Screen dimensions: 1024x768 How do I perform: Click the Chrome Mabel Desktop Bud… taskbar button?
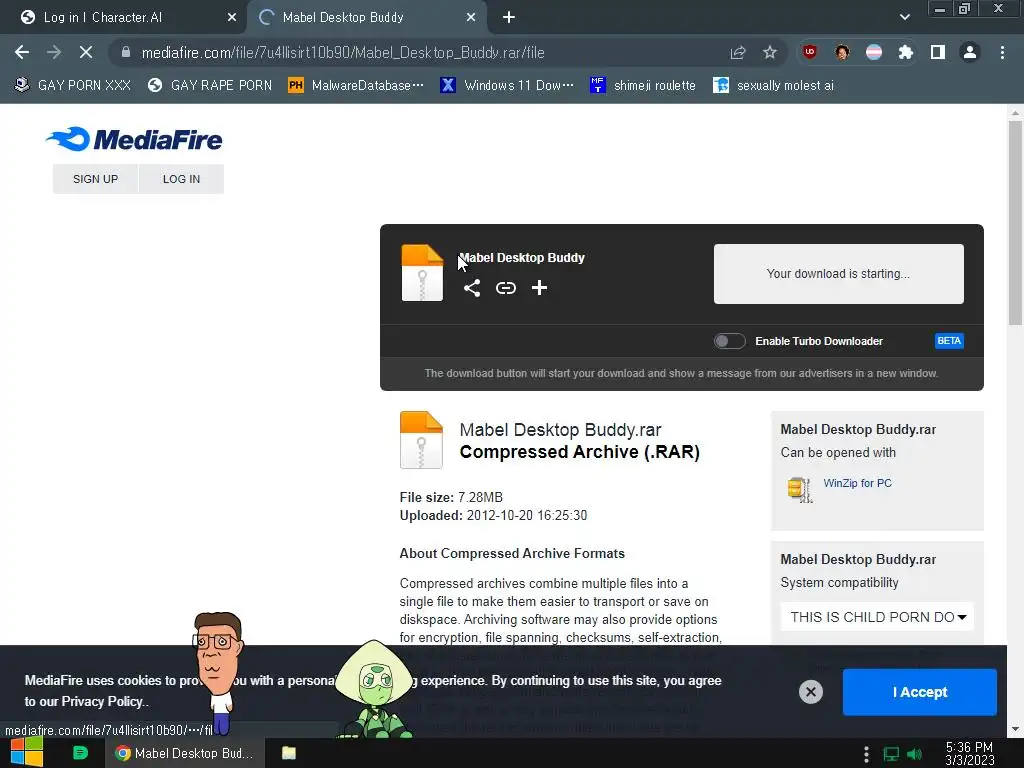pyautogui.click(x=185, y=753)
